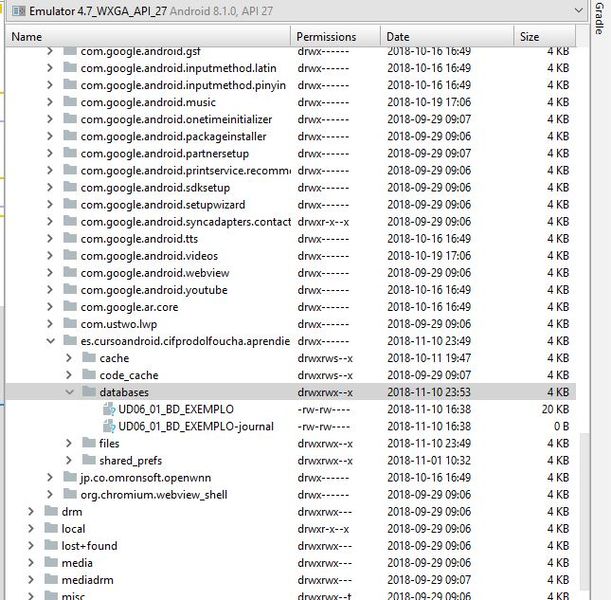The image size is (611, 600).
Task: Click the mediadrm folder icon
Action: (51, 579)
